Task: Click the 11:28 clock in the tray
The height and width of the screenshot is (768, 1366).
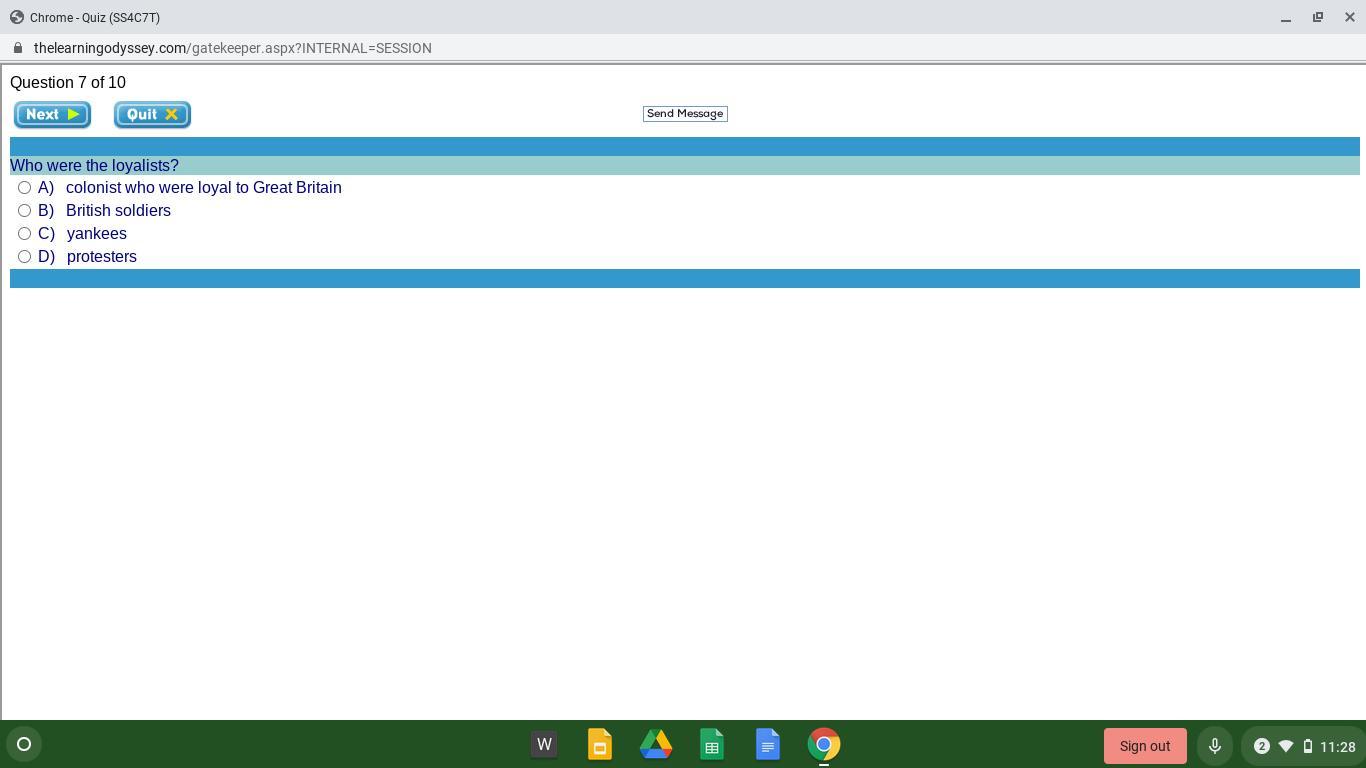Action: (x=1338, y=746)
